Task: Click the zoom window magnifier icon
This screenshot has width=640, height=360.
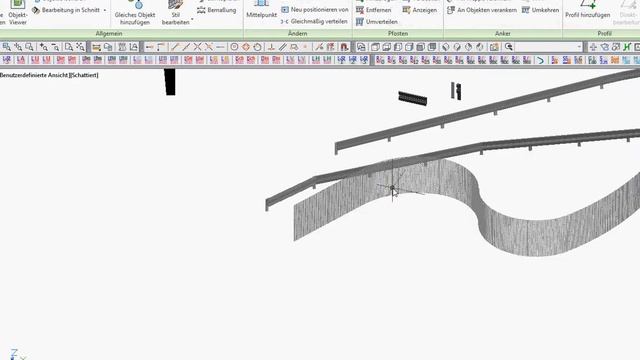Action: pos(7,47)
